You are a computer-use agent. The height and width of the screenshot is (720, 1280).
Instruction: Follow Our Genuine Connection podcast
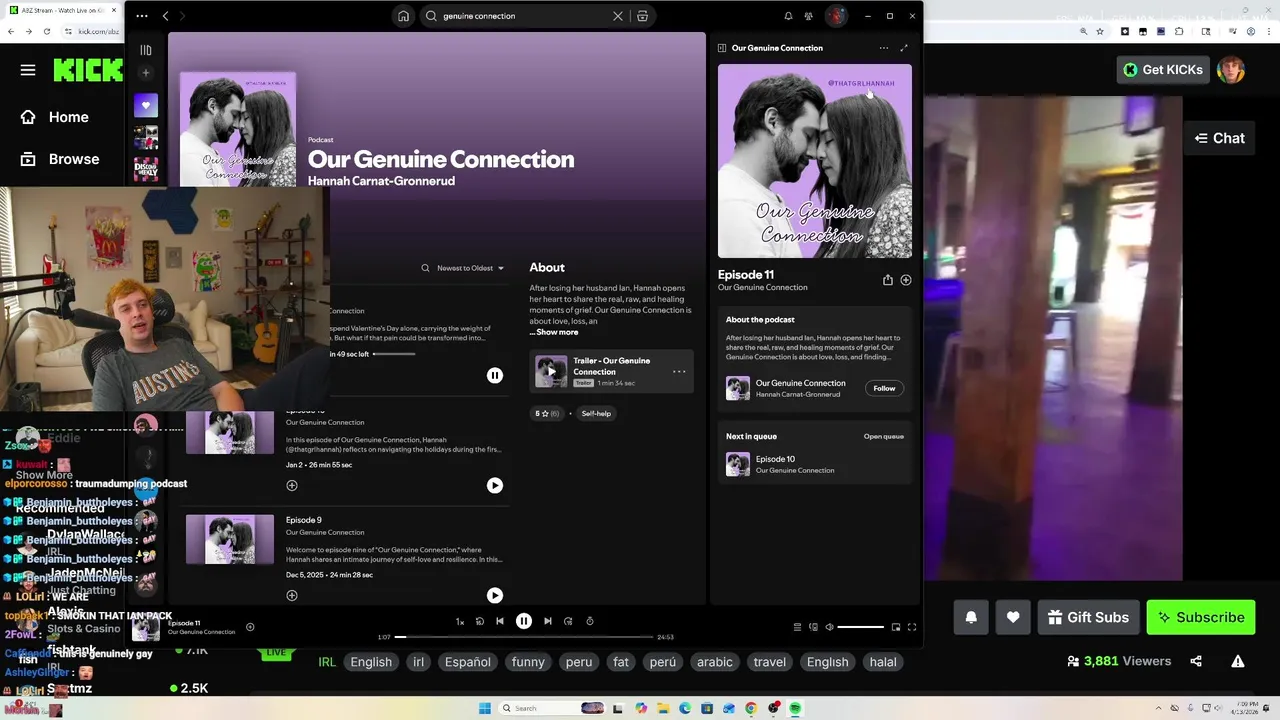(884, 388)
